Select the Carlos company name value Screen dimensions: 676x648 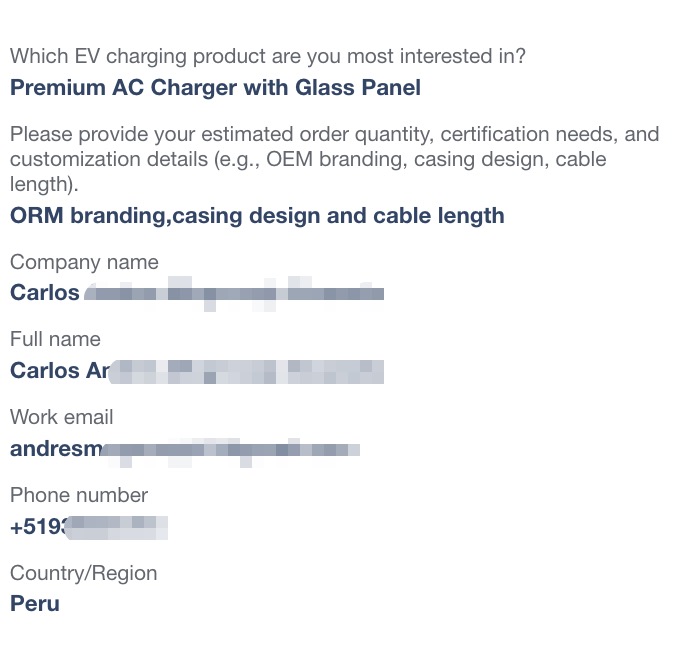pyautogui.click(x=197, y=293)
